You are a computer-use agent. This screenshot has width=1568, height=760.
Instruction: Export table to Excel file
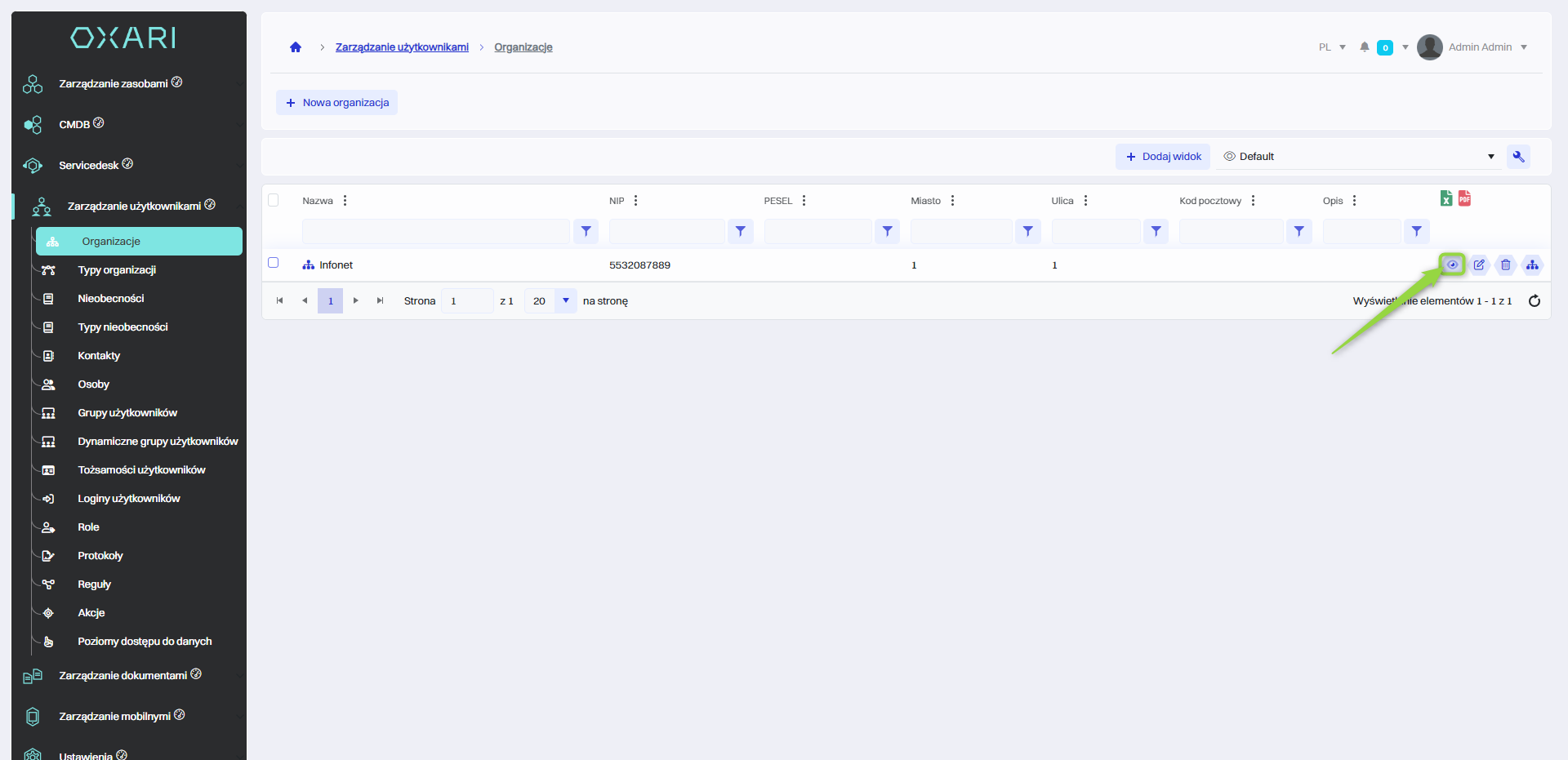tap(1446, 198)
